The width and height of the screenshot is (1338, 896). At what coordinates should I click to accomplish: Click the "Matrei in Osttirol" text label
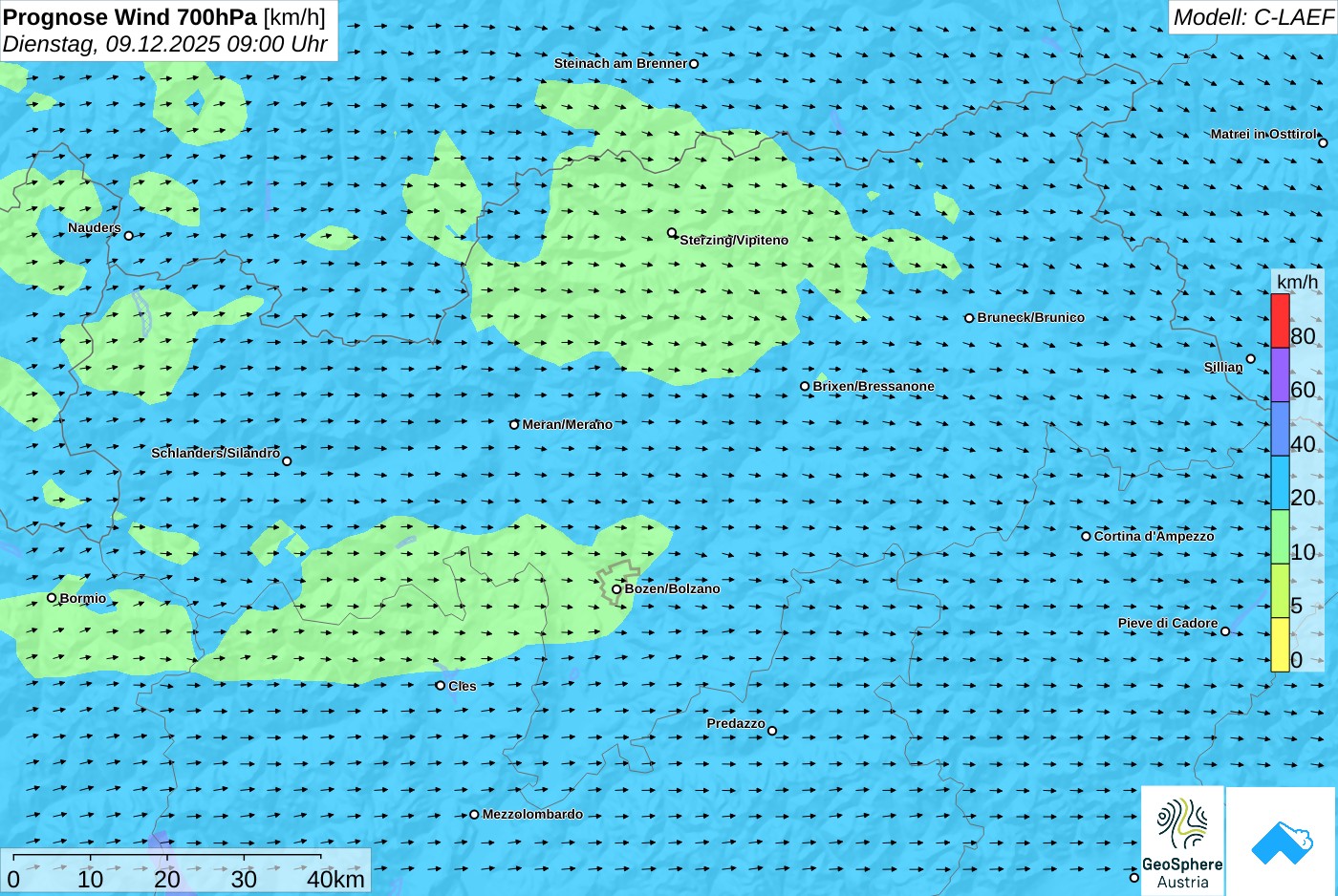click(x=1263, y=135)
